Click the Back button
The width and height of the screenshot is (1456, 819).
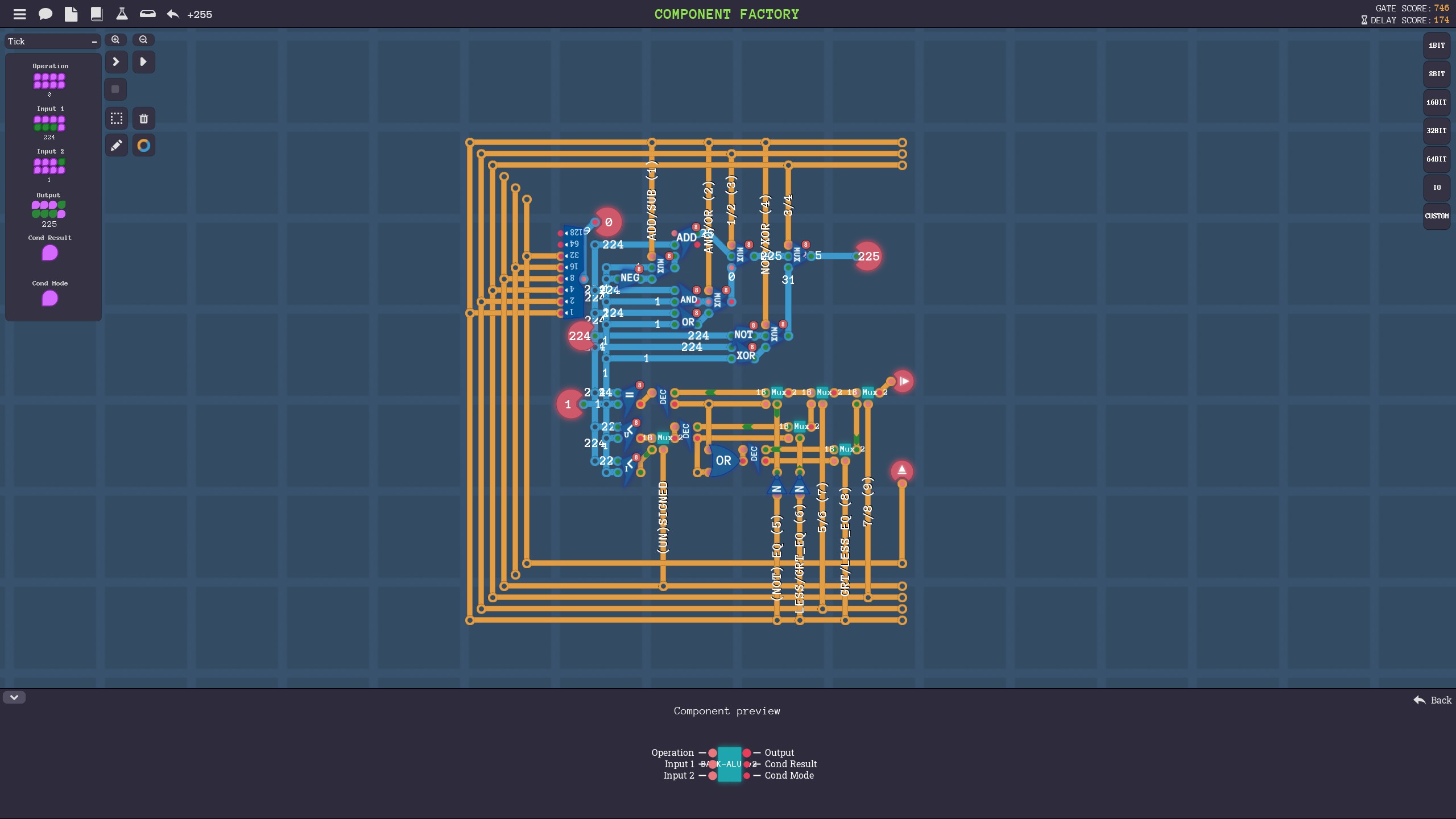[x=1433, y=700]
